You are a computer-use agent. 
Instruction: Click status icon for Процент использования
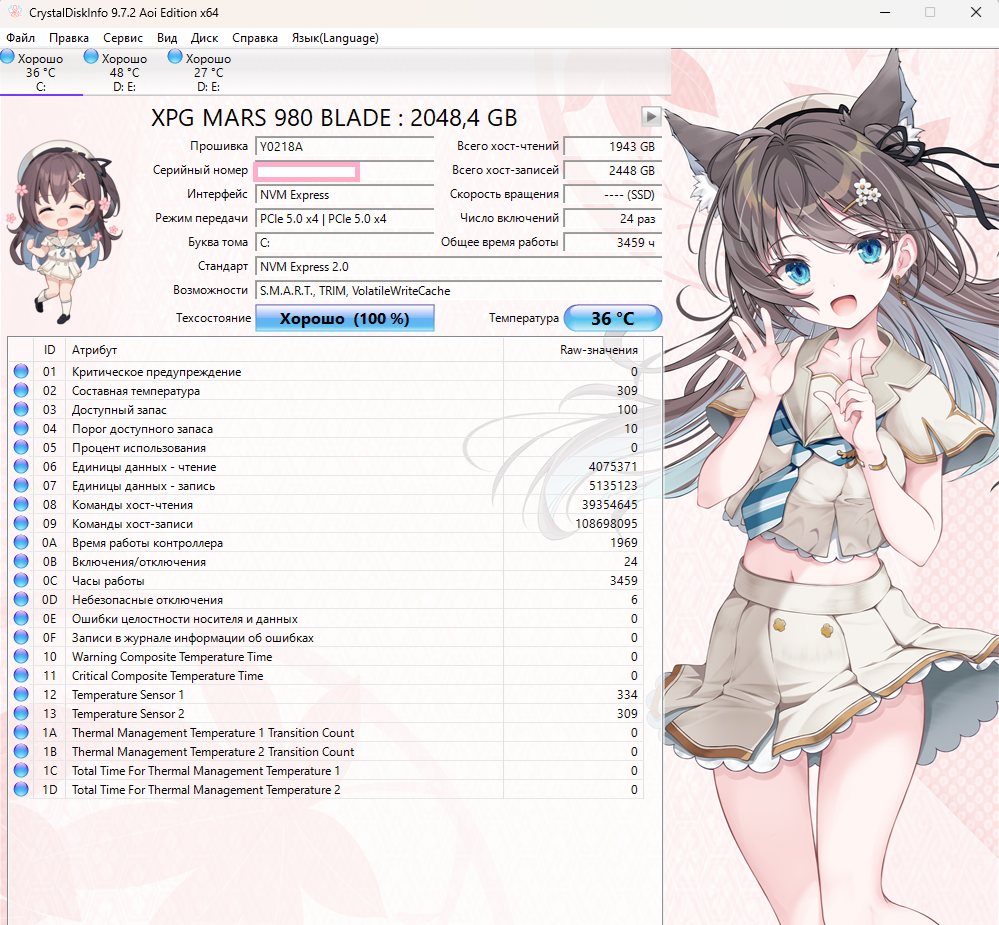tap(21, 447)
